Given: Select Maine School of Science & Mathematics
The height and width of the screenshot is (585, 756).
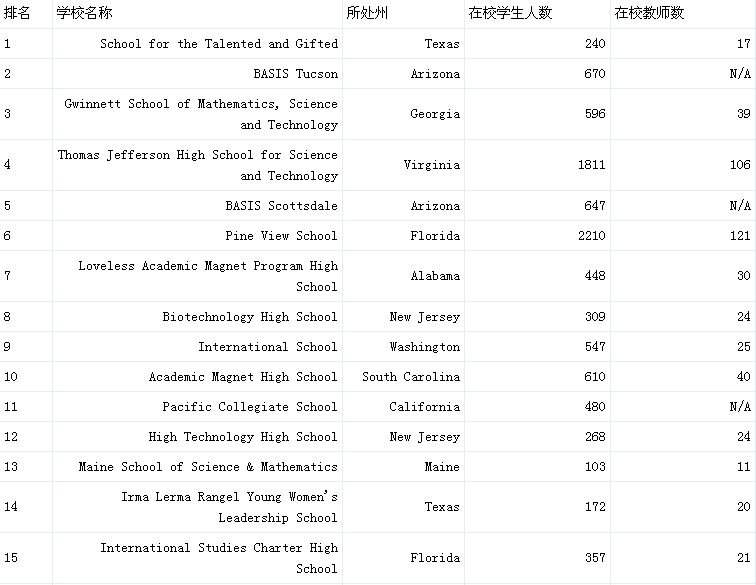Looking at the screenshot, I should tap(208, 466).
